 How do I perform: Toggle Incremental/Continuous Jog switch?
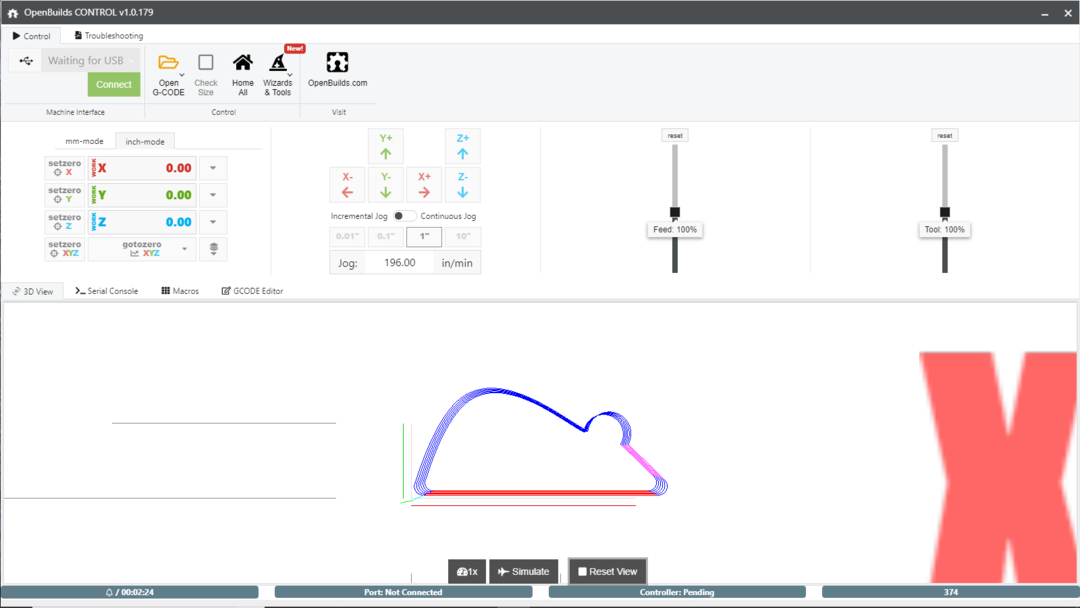[x=404, y=216]
